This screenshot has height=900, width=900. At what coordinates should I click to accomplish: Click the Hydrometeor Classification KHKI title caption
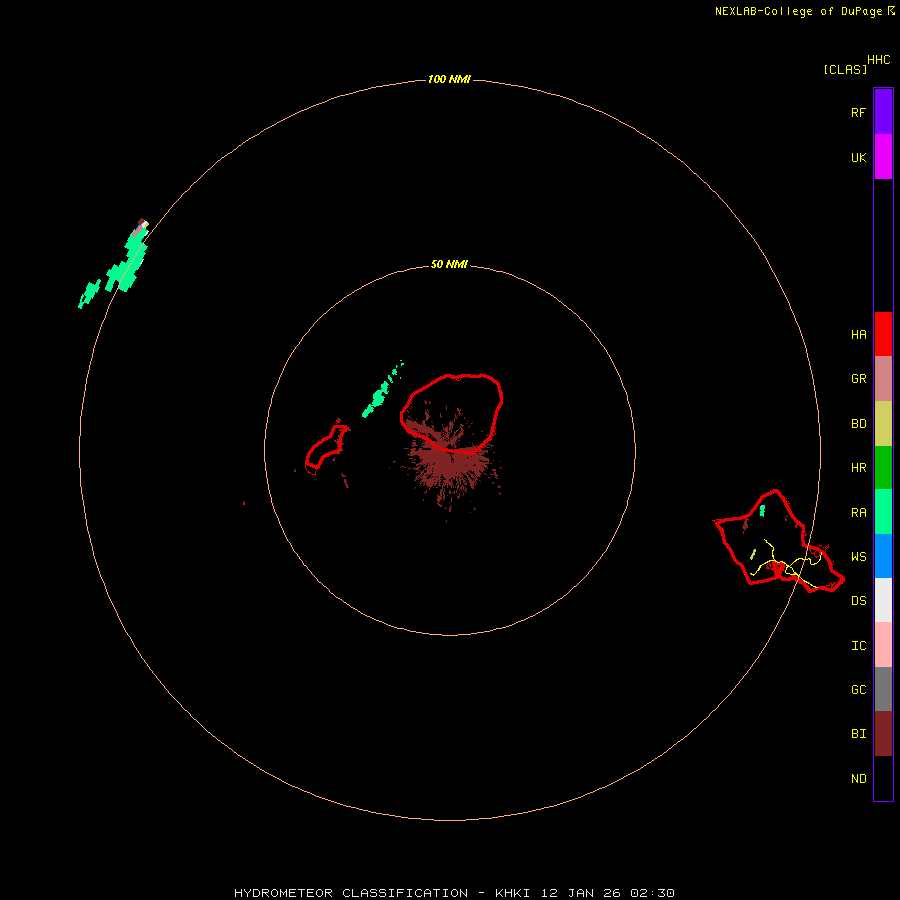coord(454,893)
